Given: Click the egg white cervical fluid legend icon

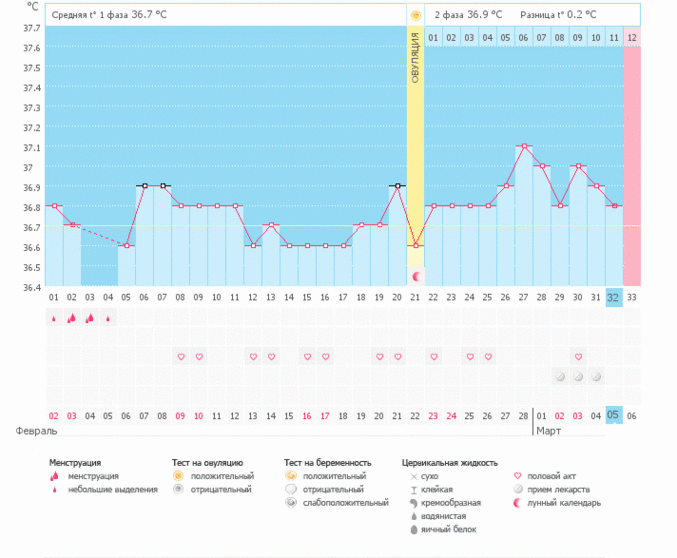Looking at the screenshot, I should click(x=413, y=529).
